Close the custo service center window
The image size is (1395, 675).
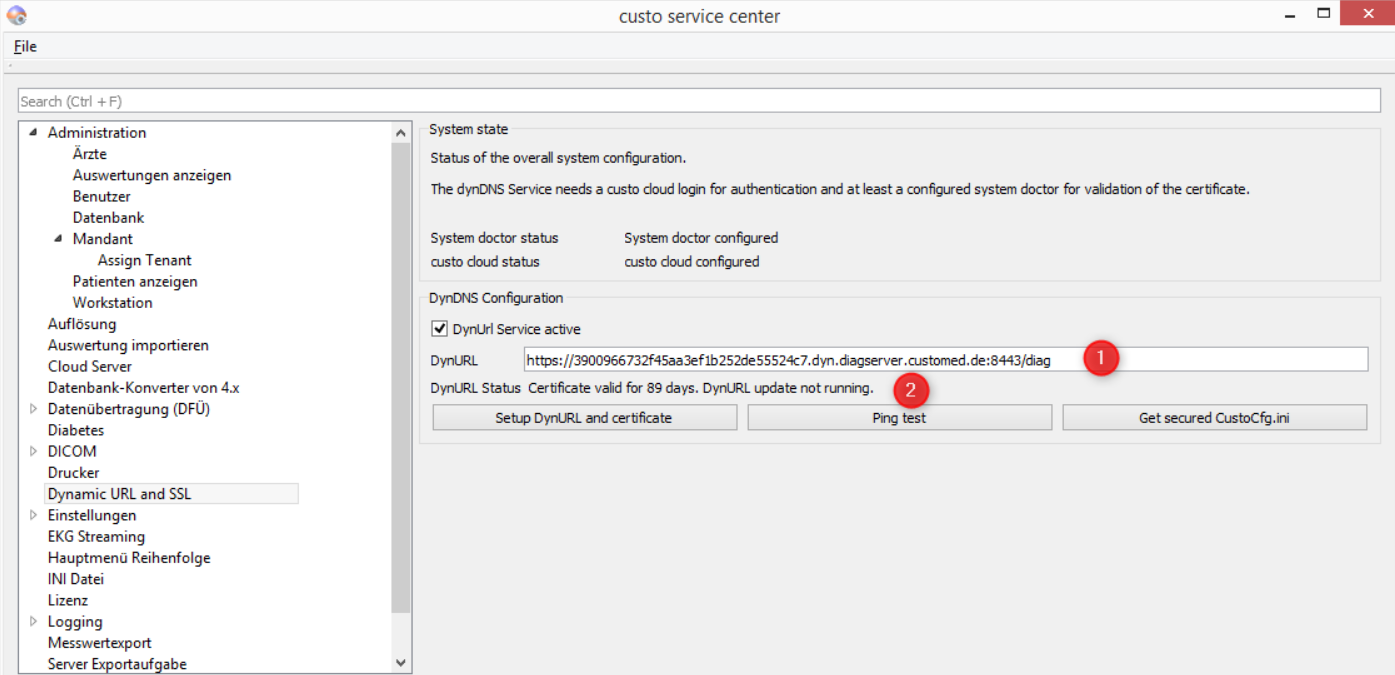click(1367, 13)
